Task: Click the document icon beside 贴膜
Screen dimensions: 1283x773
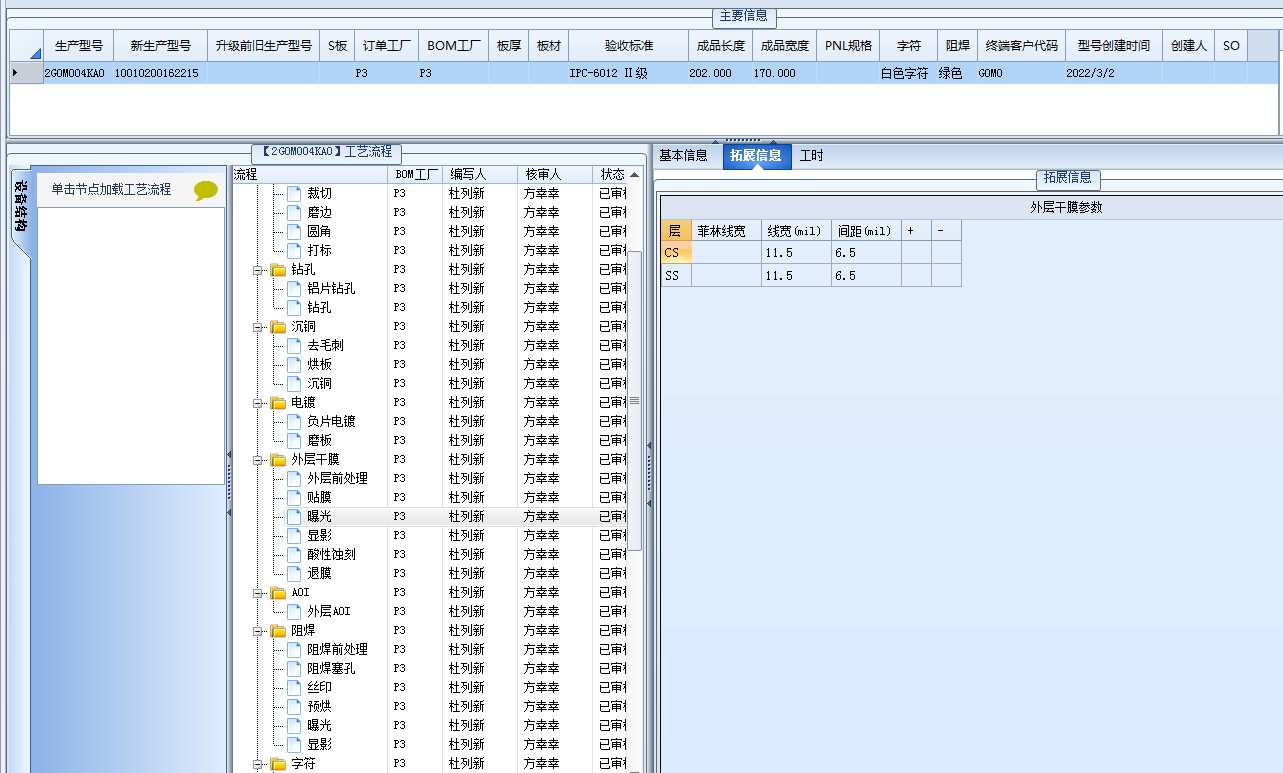Action: pos(294,497)
